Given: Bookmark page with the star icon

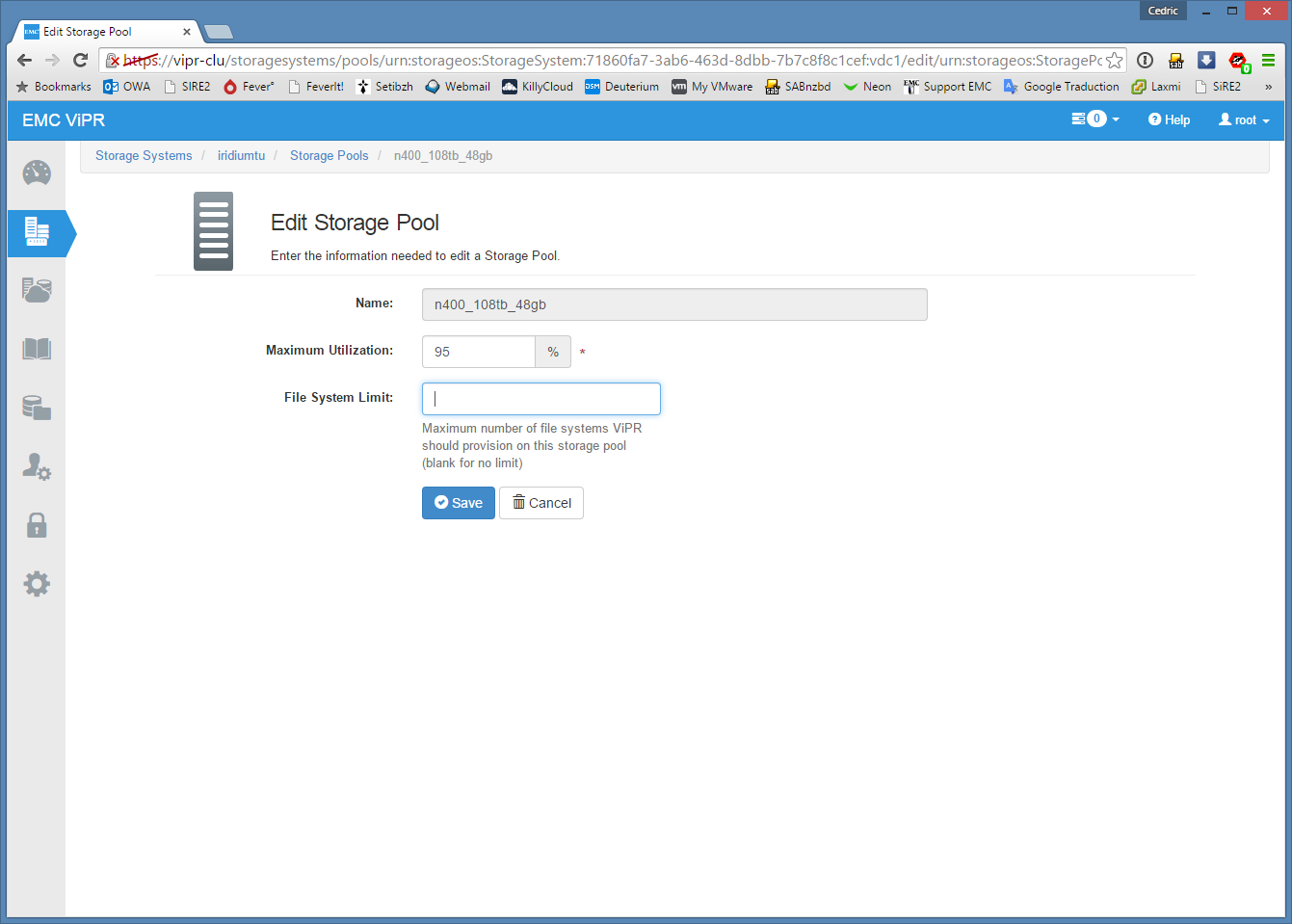Looking at the screenshot, I should coord(1114,61).
